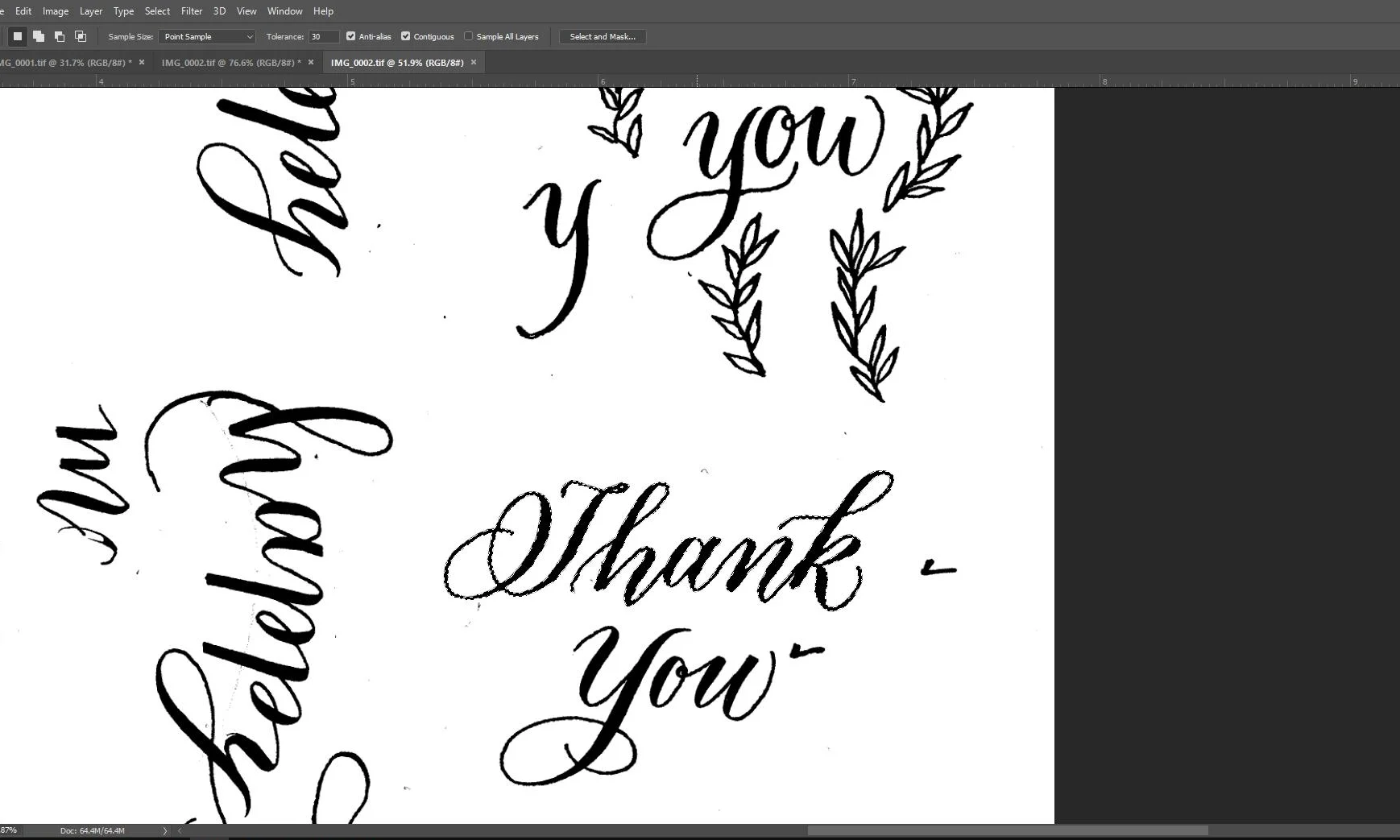The image size is (1400, 840).
Task: Disable the Anti-alias checkbox
Action: pos(350,36)
